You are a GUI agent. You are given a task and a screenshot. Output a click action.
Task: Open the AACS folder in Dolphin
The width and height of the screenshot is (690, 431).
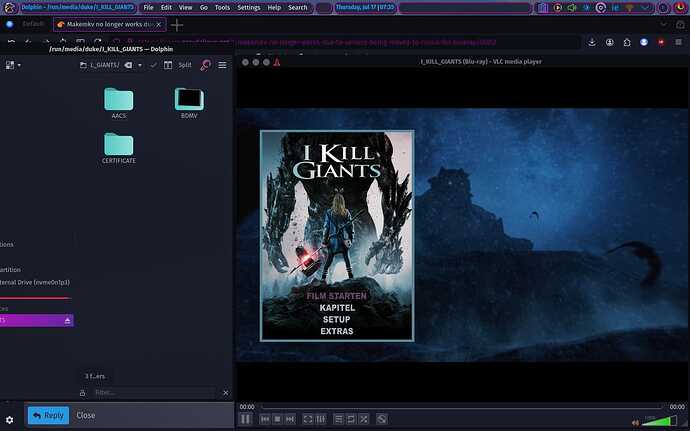118,103
